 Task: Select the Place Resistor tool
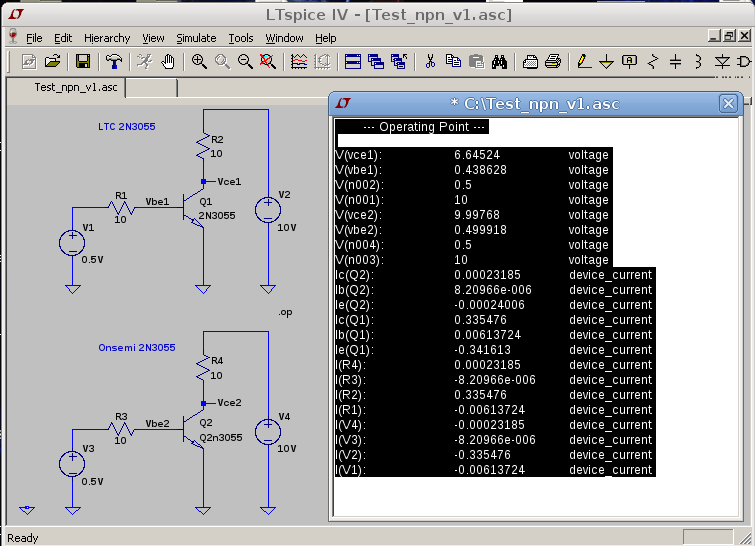click(x=652, y=62)
